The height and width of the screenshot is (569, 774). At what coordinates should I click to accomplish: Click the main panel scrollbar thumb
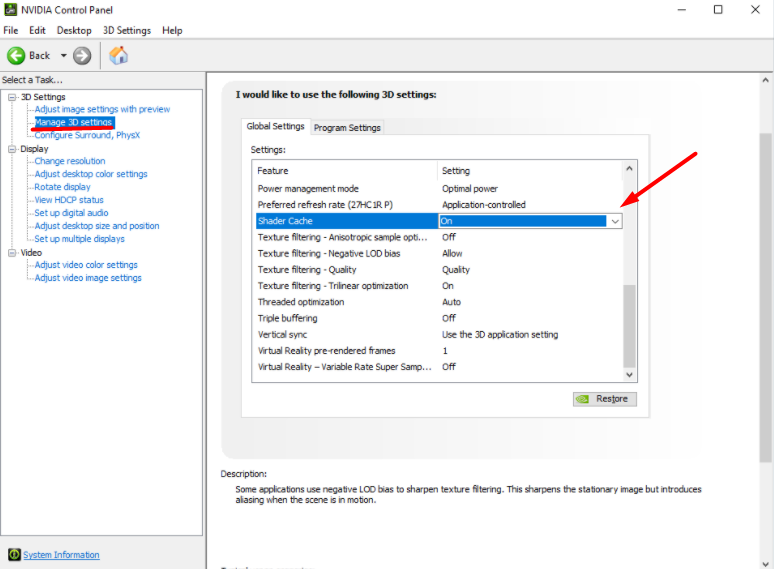[766, 298]
